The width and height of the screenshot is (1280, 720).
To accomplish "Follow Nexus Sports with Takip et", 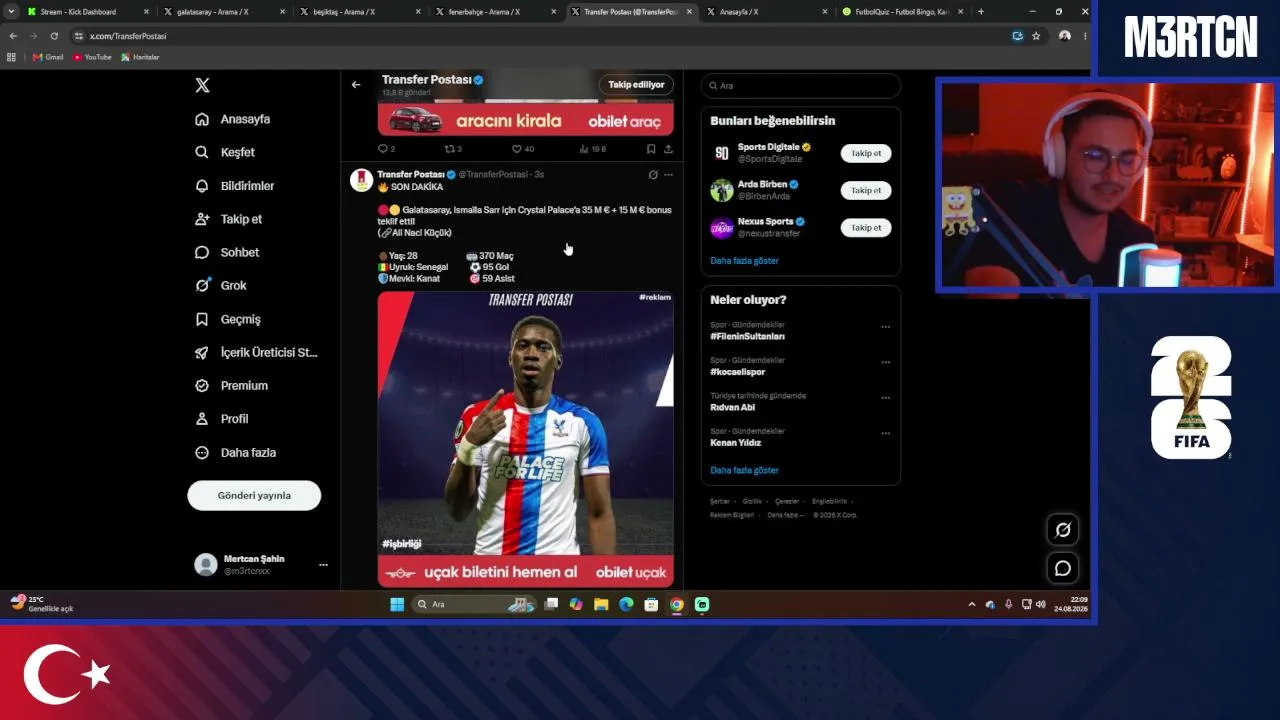I will point(866,228).
